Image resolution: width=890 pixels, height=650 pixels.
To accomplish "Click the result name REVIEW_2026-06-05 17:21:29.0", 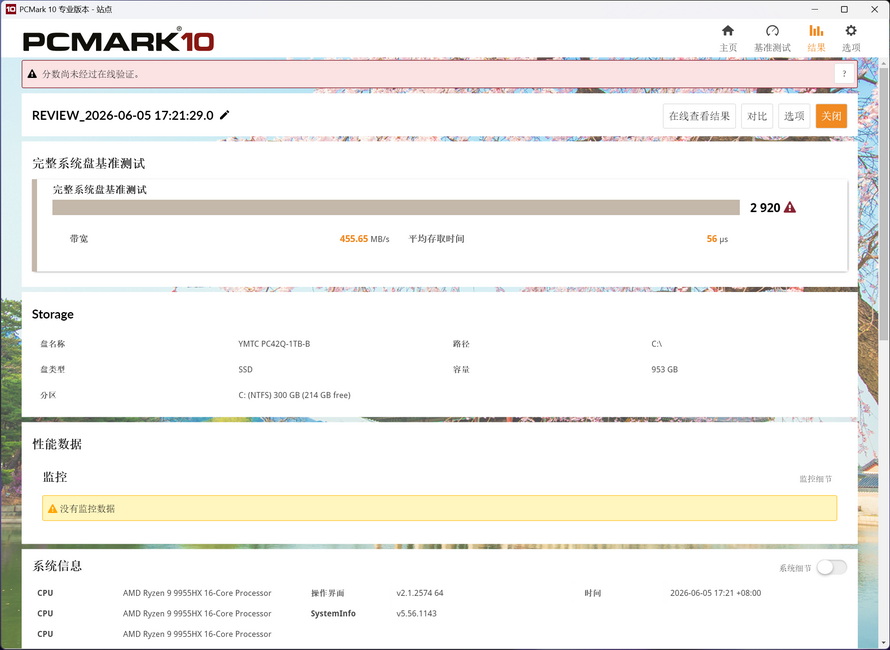I will [123, 115].
